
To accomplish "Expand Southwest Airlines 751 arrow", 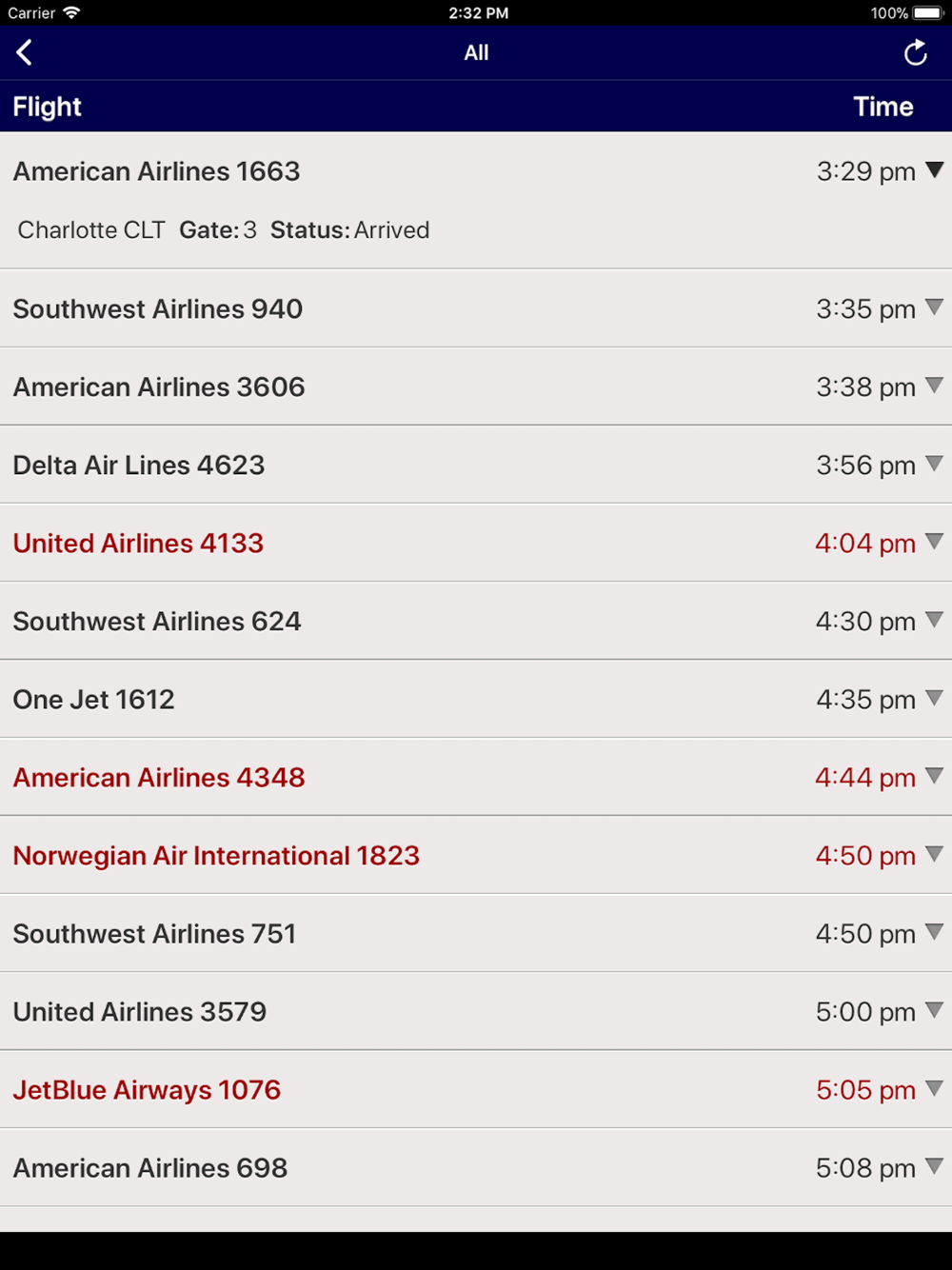I will pyautogui.click(x=934, y=932).
